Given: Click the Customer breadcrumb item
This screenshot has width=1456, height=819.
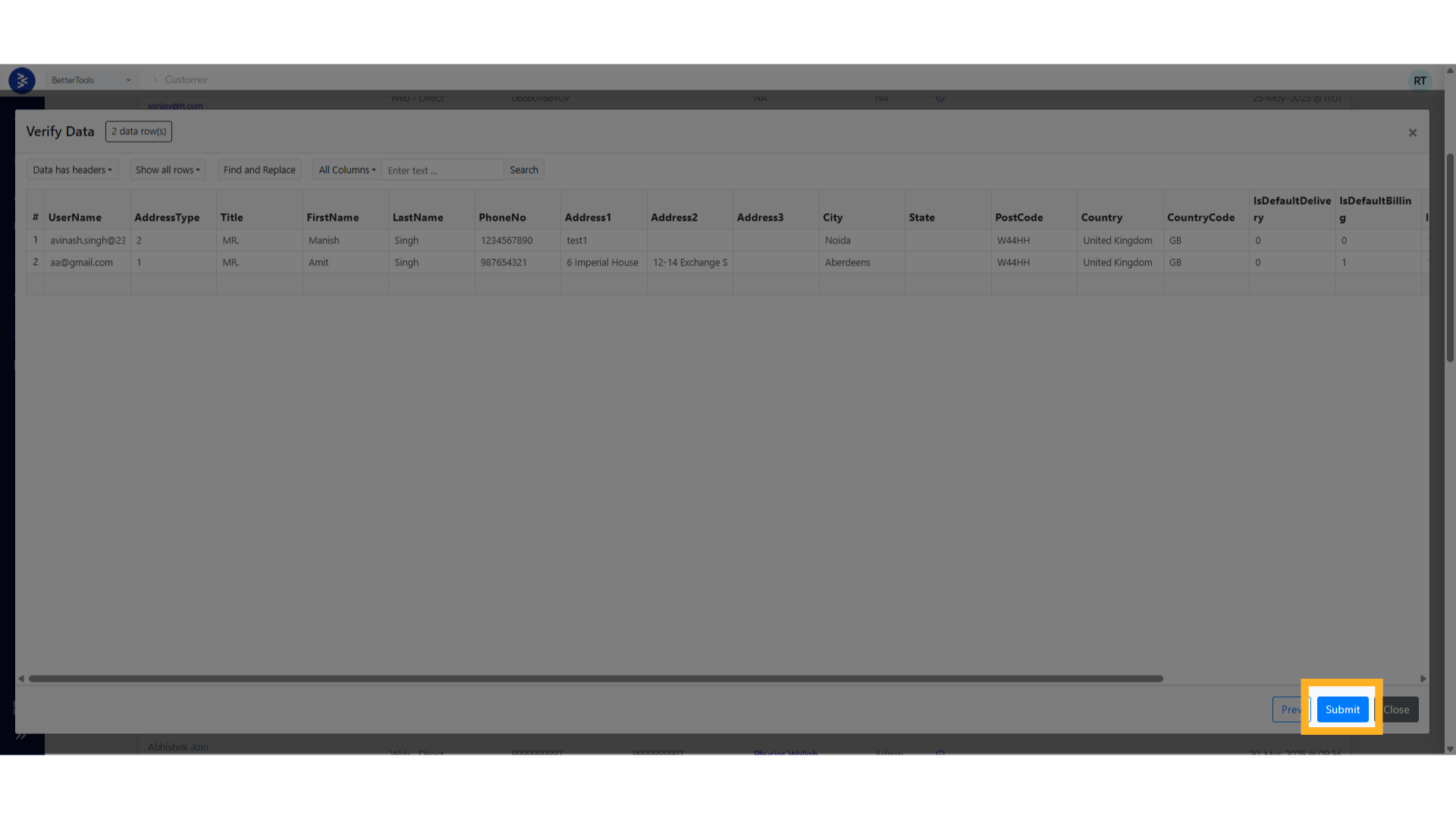Looking at the screenshot, I should (x=186, y=80).
